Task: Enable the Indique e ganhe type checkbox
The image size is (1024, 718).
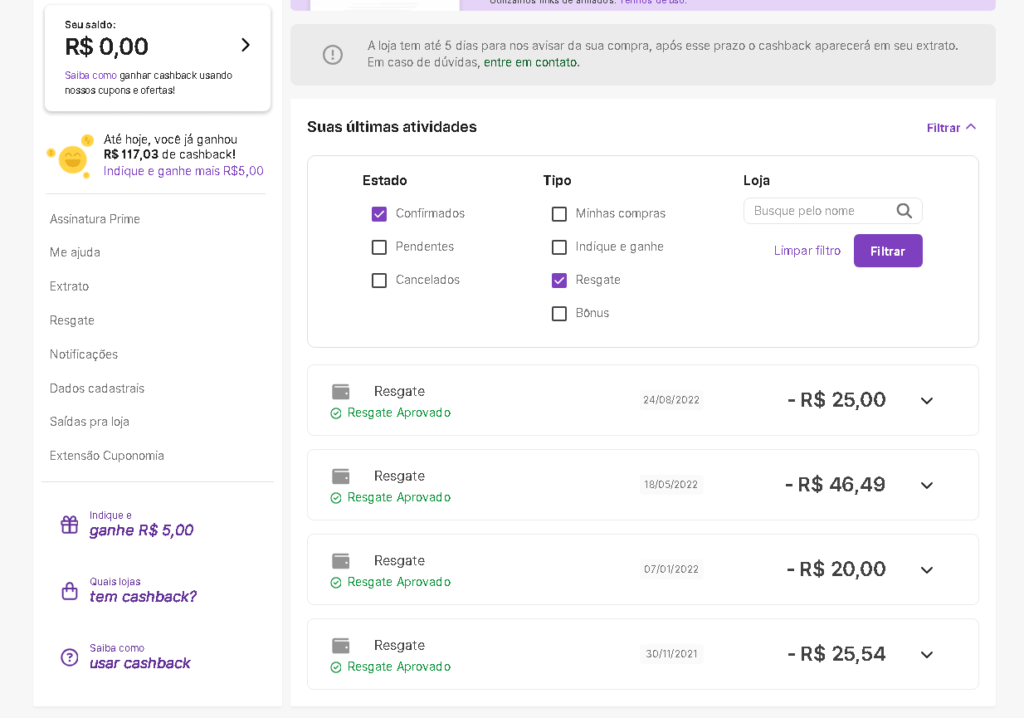Action: [x=559, y=247]
